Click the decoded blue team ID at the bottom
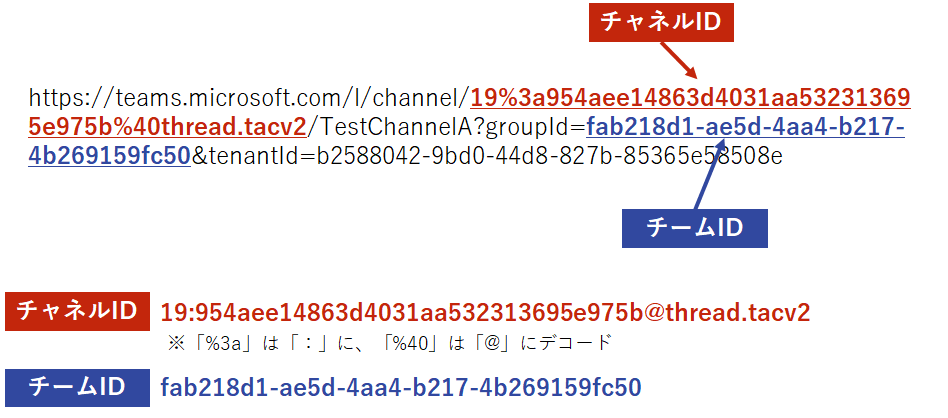Screen dimensions: 948x418 400,387
